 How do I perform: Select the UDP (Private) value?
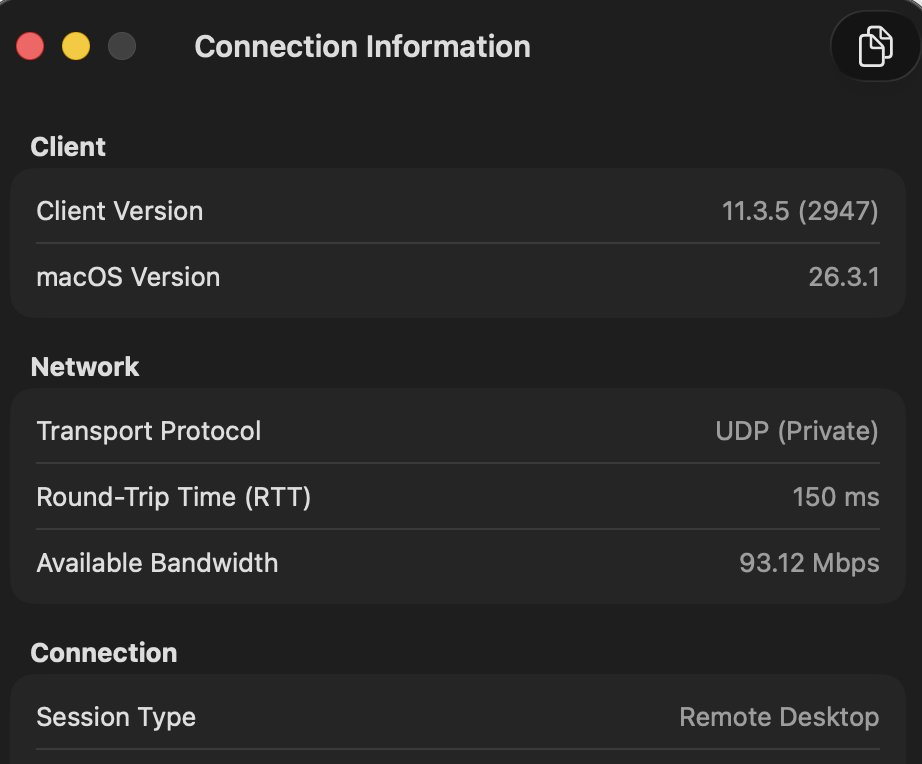[797, 431]
